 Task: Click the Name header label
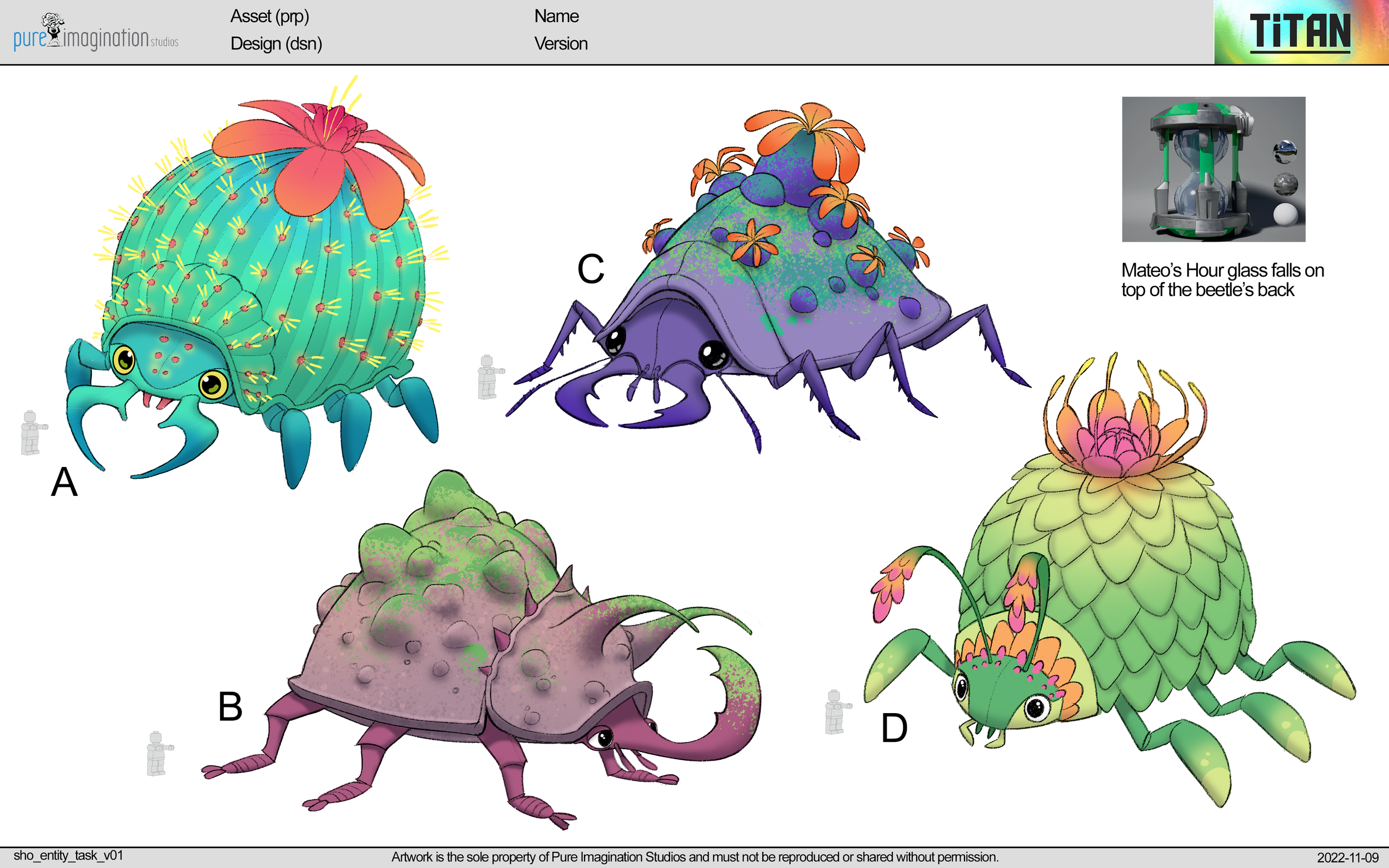click(x=556, y=16)
